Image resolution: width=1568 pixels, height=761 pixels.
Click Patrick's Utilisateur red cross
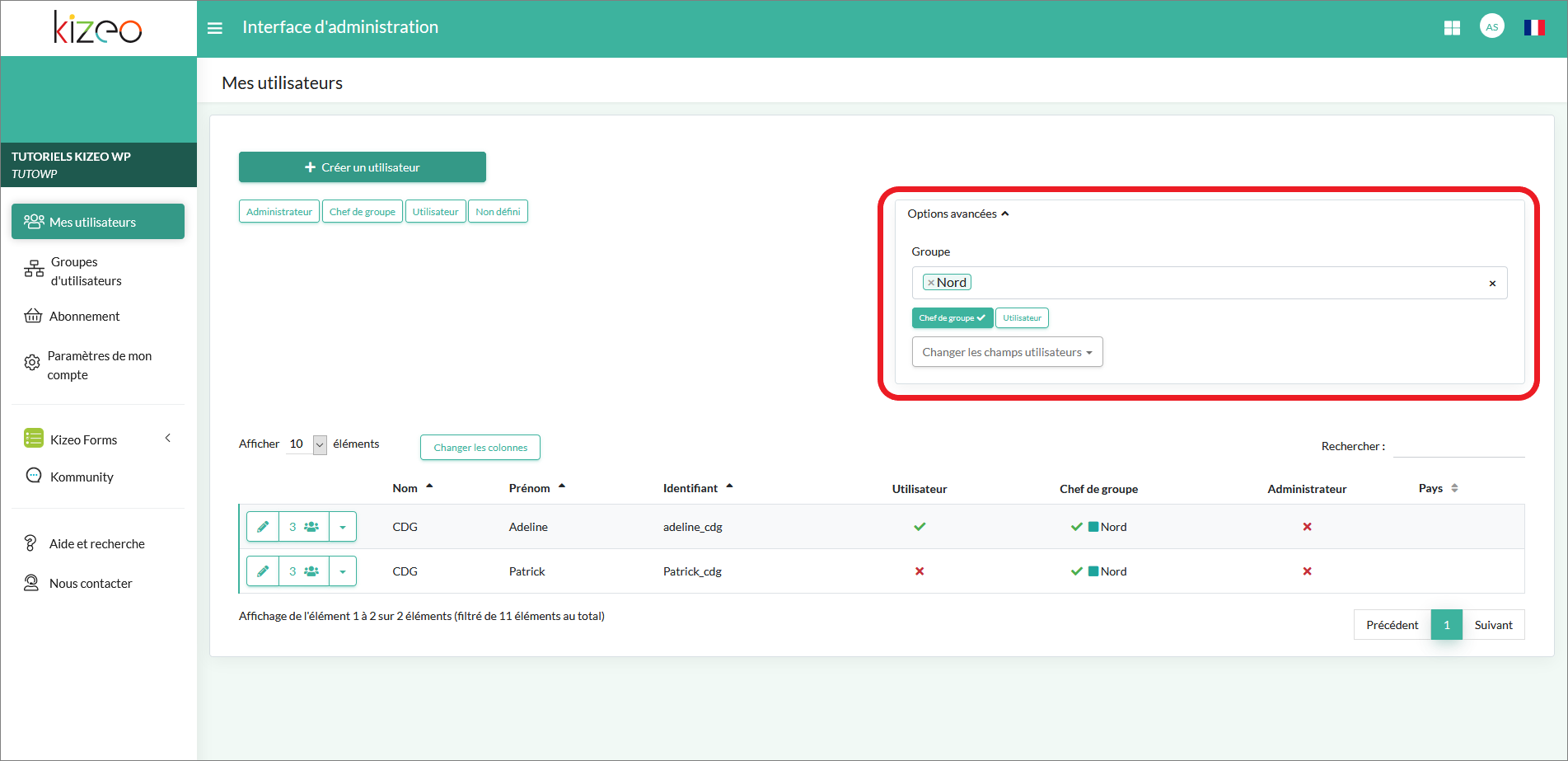[x=920, y=571]
